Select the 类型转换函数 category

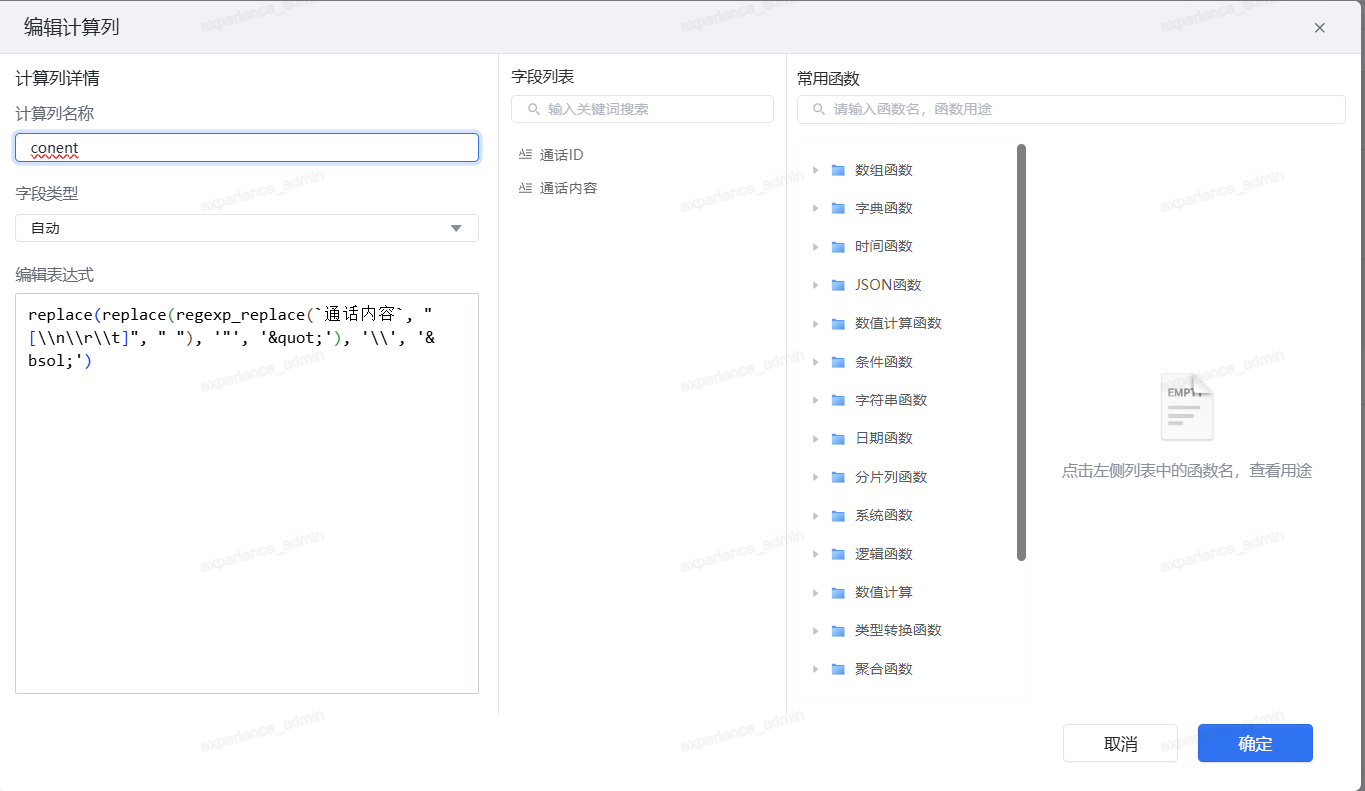click(897, 630)
